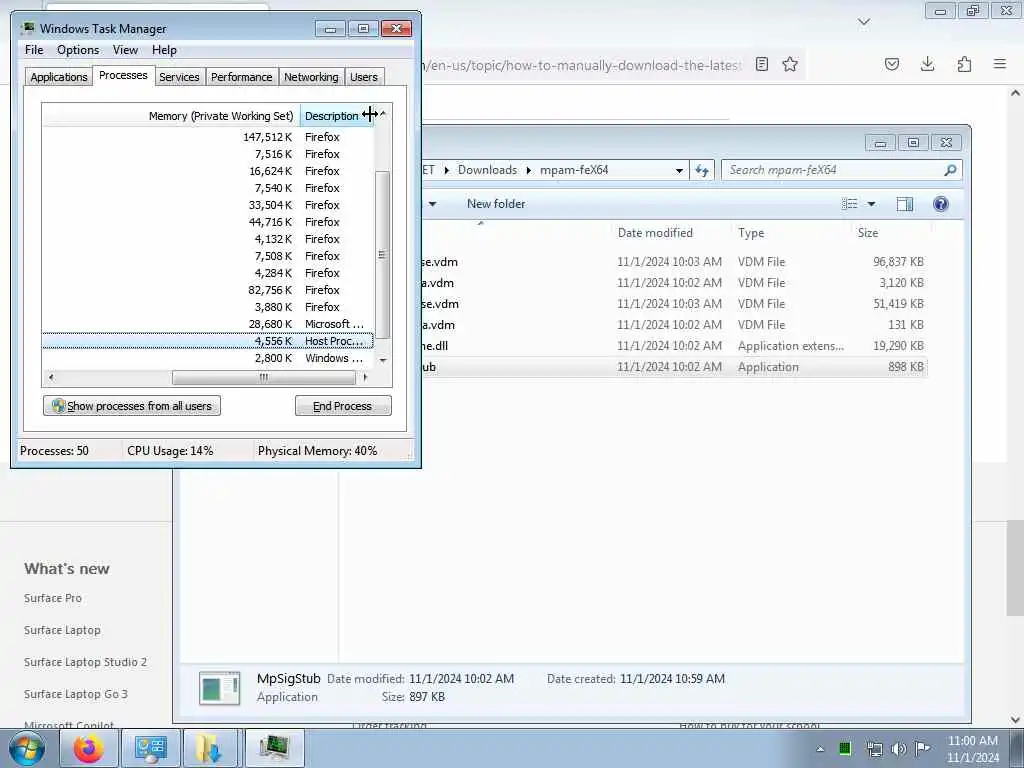Expand the Explorer address bar history dropdown
This screenshot has width=1024, height=768.
point(679,170)
